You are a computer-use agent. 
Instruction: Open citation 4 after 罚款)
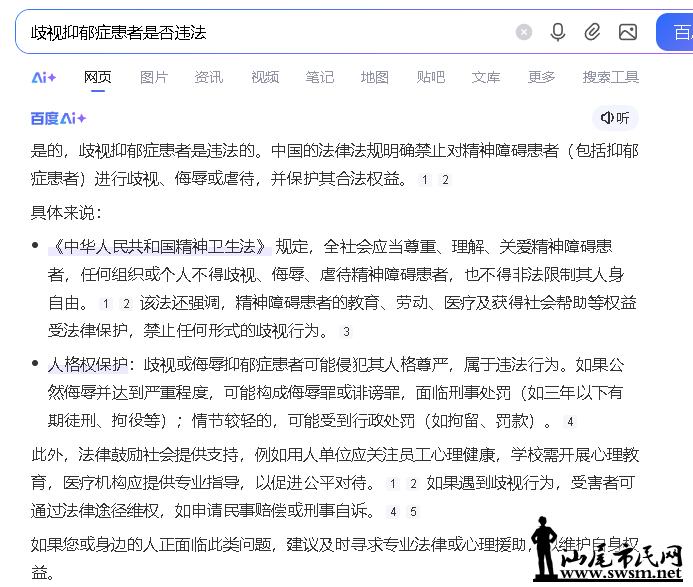click(570, 422)
